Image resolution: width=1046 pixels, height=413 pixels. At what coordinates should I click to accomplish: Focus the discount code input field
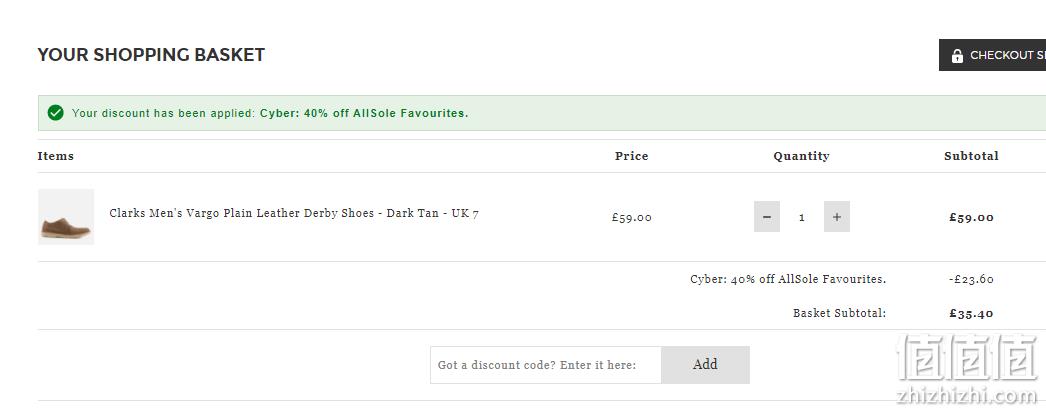(x=546, y=365)
